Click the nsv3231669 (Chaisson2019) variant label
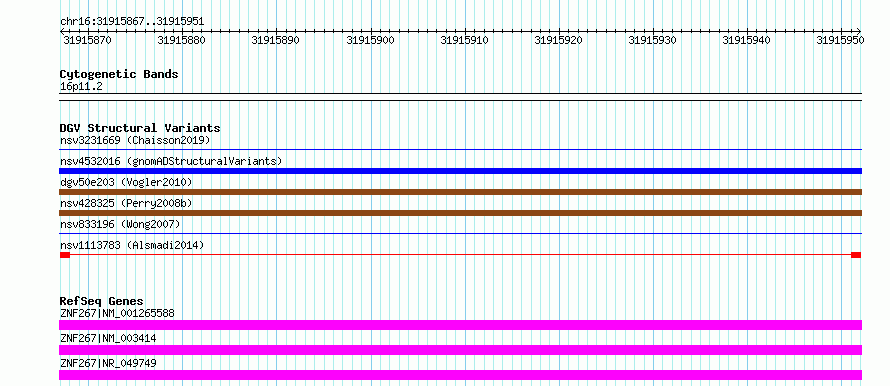Viewport: 890px width, 386px height. (x=135, y=140)
